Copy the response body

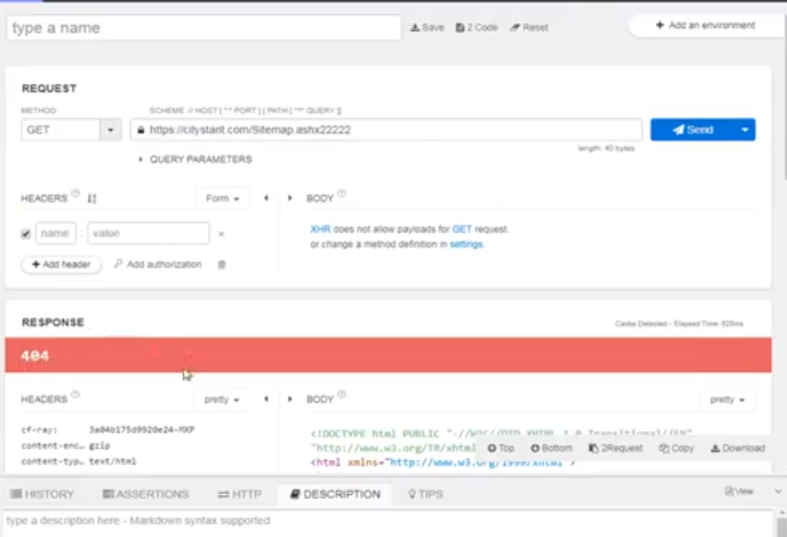coord(677,448)
